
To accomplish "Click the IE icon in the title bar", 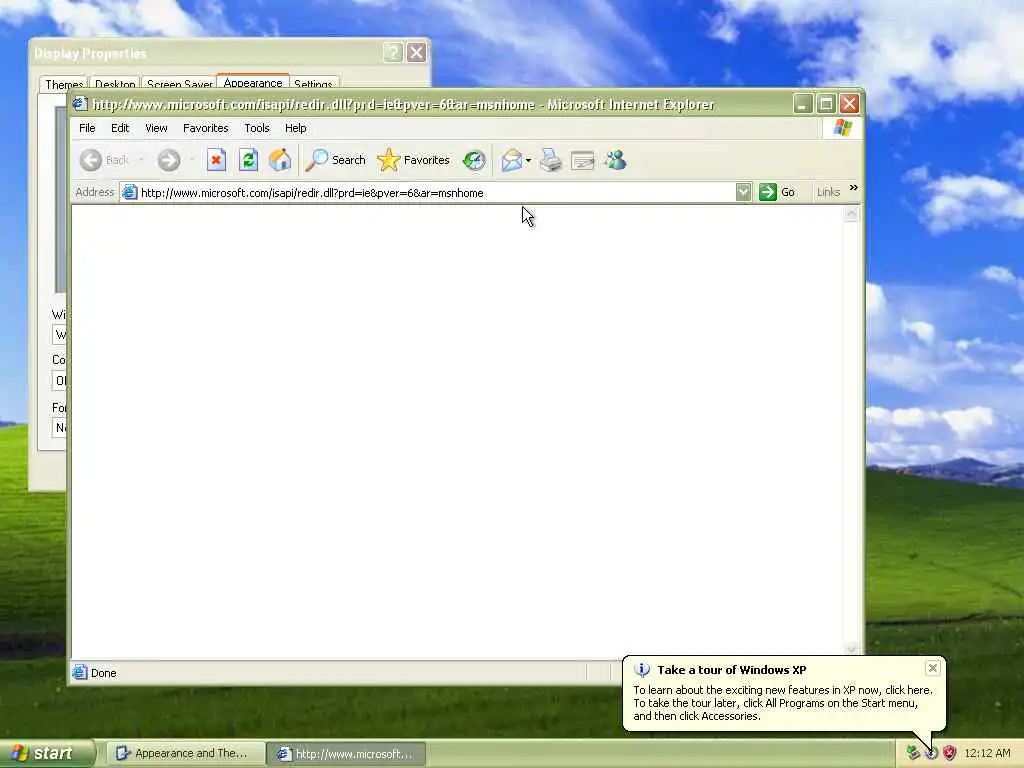I will pyautogui.click(x=80, y=104).
